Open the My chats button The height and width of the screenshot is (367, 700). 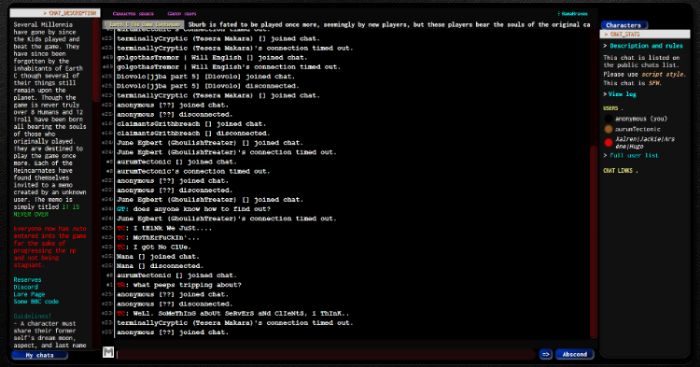(x=40, y=355)
